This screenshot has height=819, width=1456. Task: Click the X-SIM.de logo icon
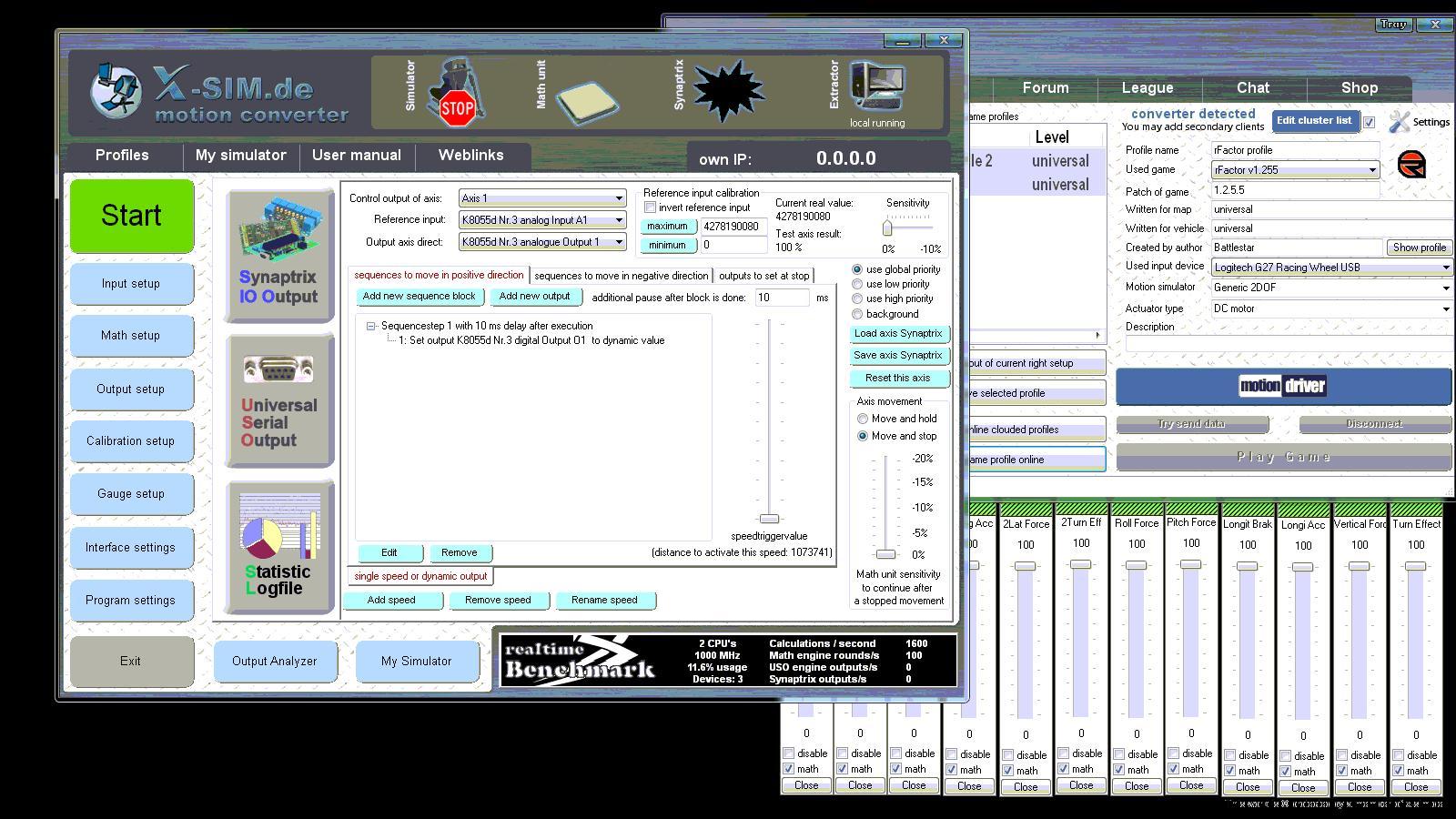point(116,90)
